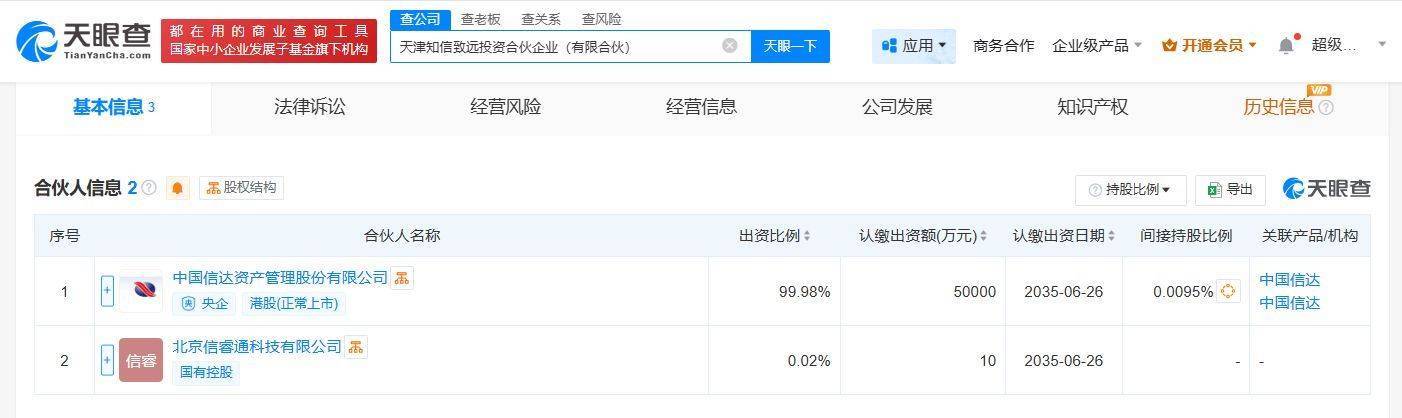Click the 天眼一下 search button
Image resolution: width=1402 pixels, height=418 pixels.
(x=790, y=46)
